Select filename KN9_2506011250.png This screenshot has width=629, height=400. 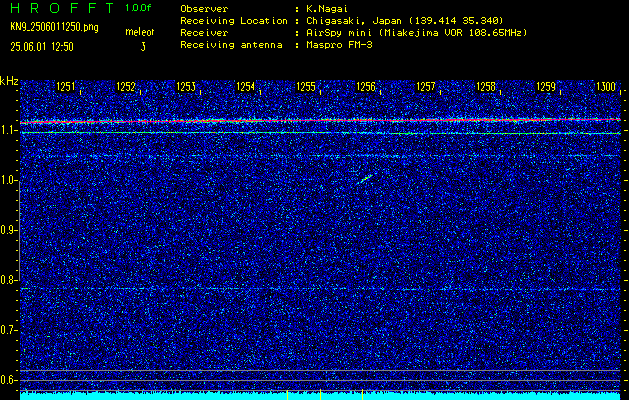[x=54, y=27]
